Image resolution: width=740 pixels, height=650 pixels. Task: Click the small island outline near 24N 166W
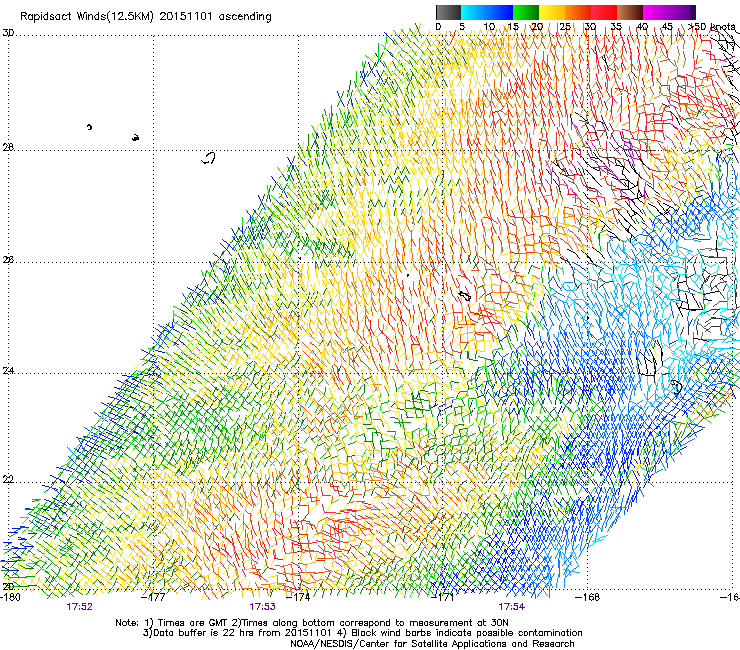coord(676,387)
